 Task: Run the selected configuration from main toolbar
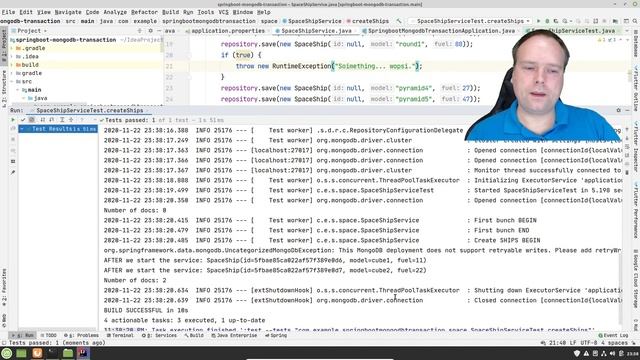(538, 21)
